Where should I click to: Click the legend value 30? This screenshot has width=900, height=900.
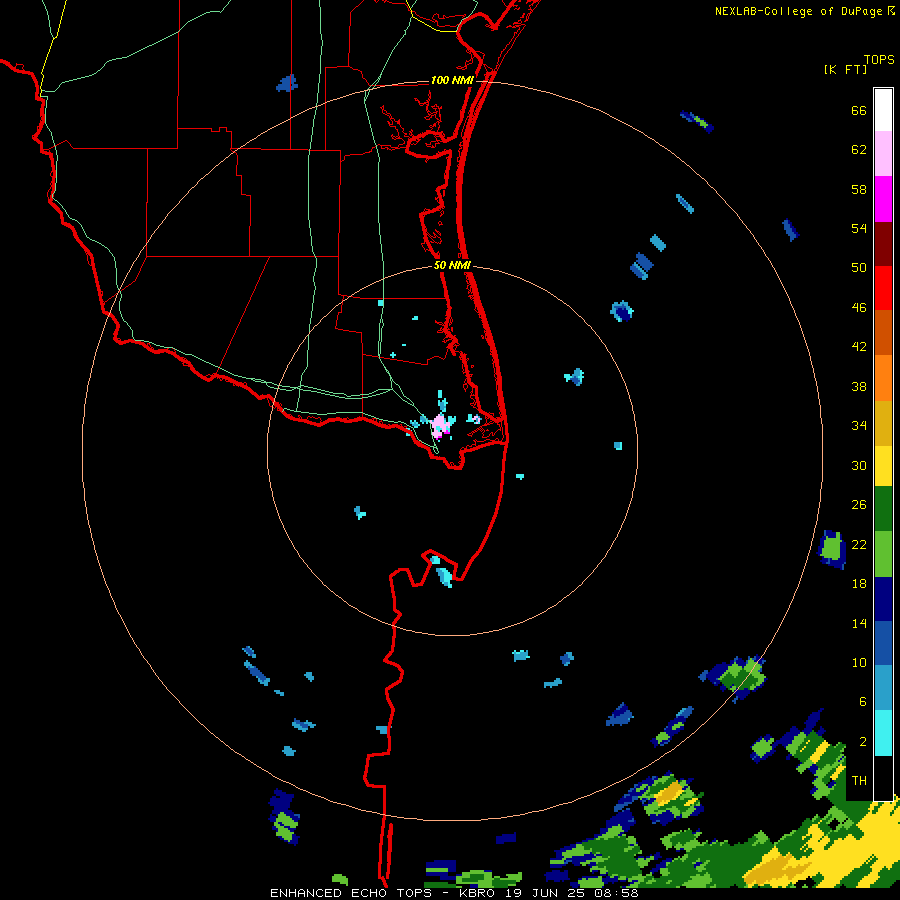[859, 465]
